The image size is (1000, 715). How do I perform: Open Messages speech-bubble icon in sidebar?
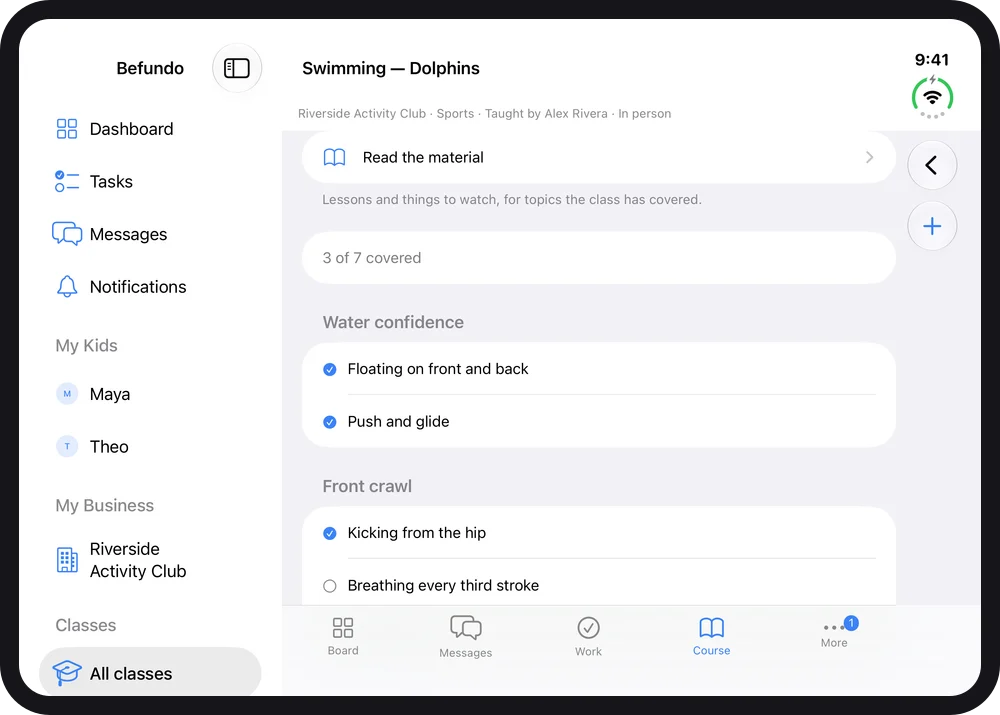(x=67, y=234)
